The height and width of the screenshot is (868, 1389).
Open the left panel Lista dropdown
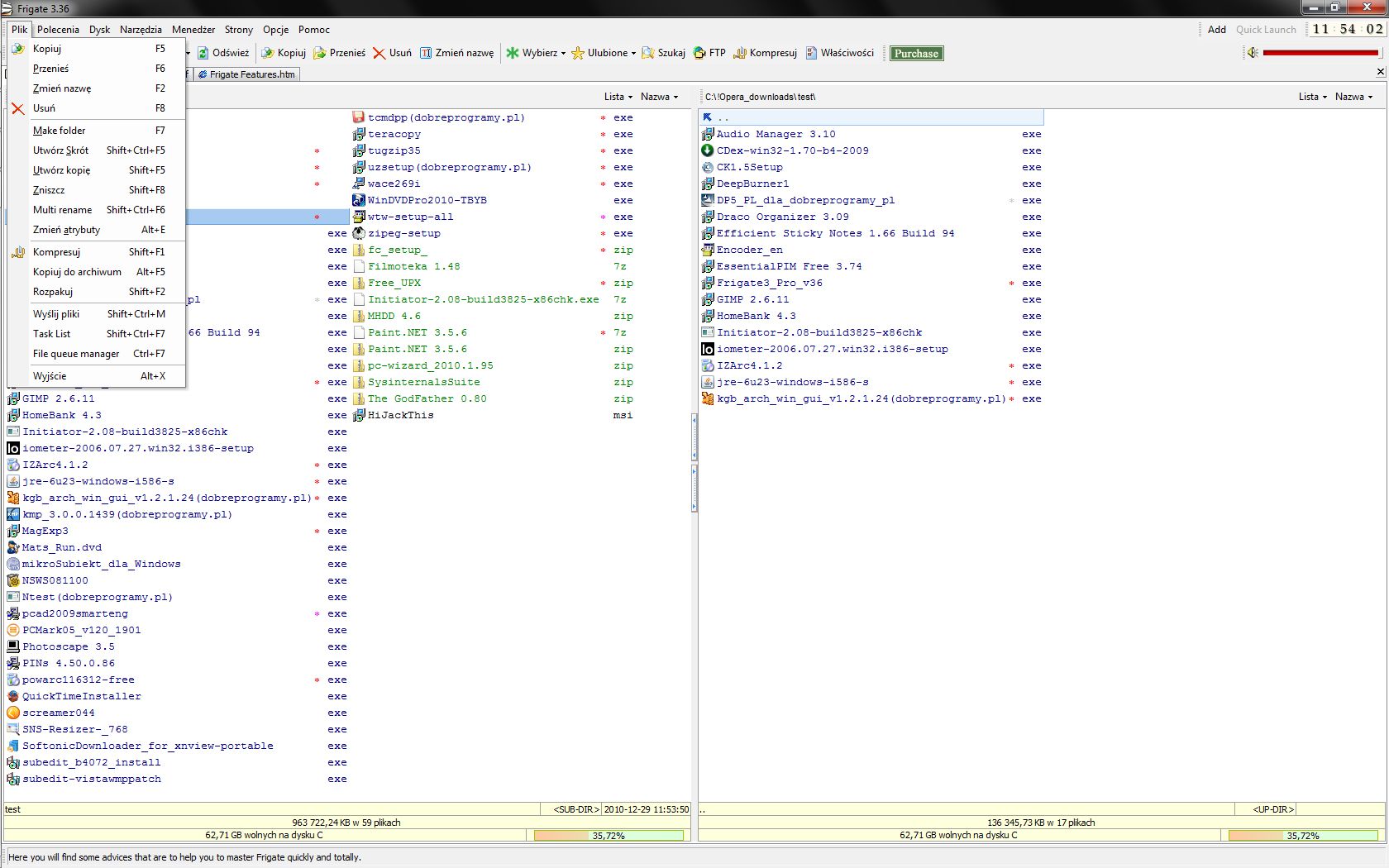[618, 97]
